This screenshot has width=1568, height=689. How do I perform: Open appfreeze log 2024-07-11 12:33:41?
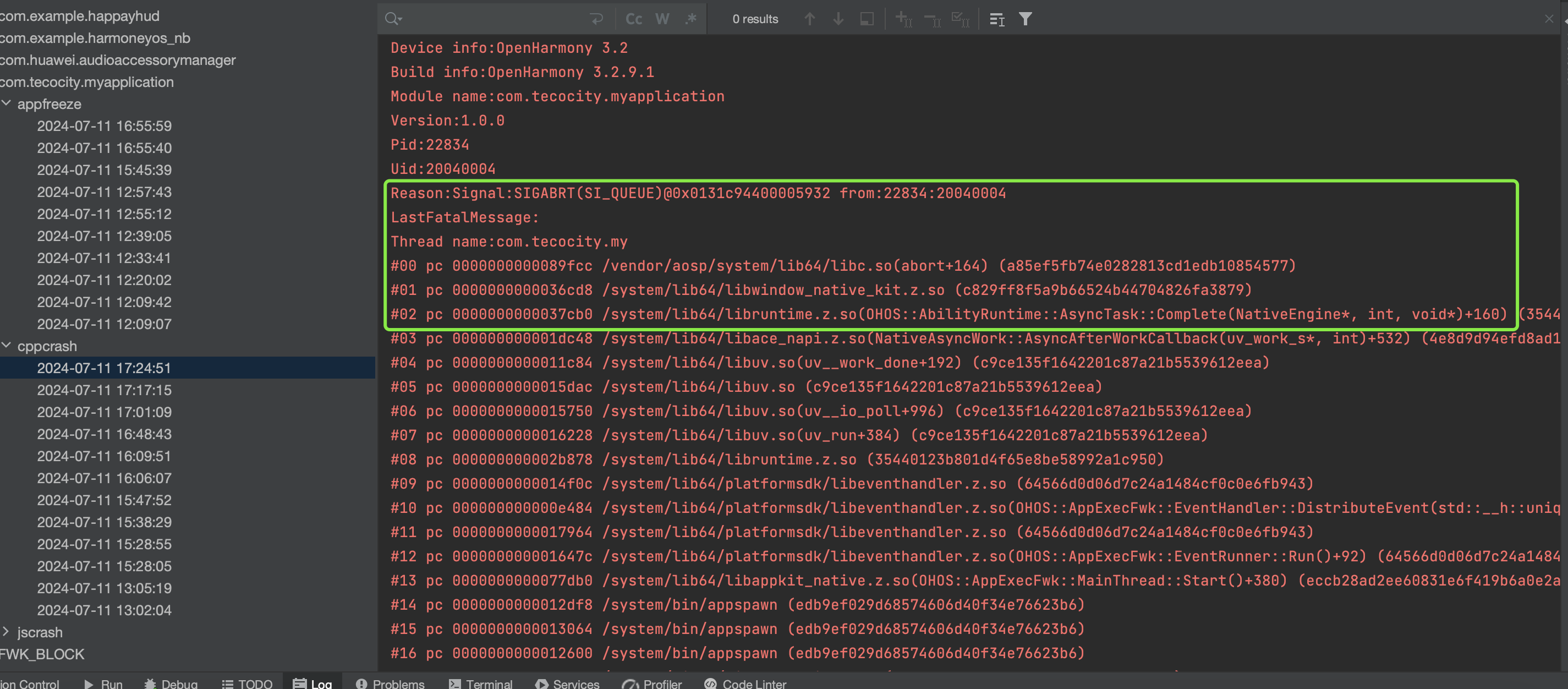[104, 258]
